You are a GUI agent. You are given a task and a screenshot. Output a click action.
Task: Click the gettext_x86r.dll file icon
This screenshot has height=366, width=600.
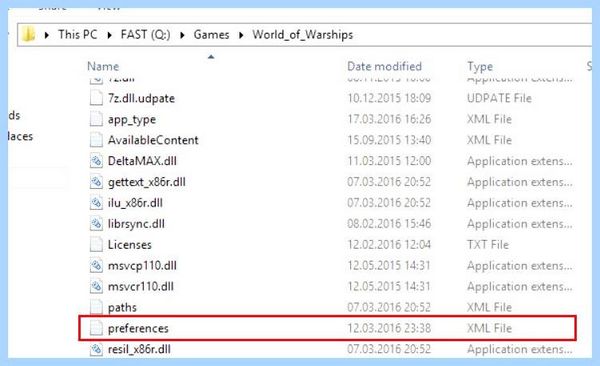coord(96,182)
